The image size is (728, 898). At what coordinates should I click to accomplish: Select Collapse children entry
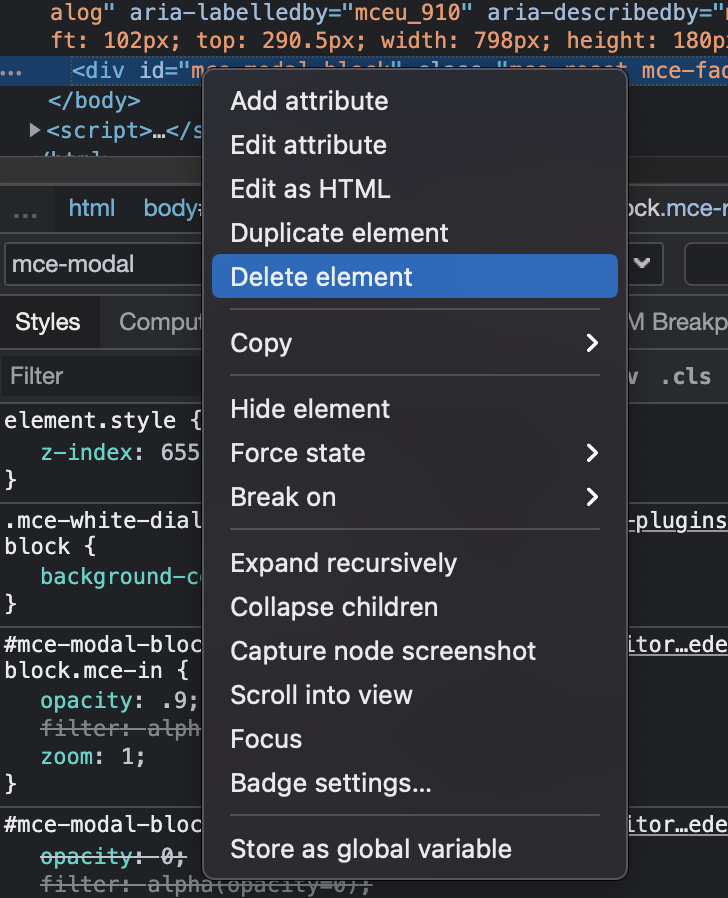[415, 607]
